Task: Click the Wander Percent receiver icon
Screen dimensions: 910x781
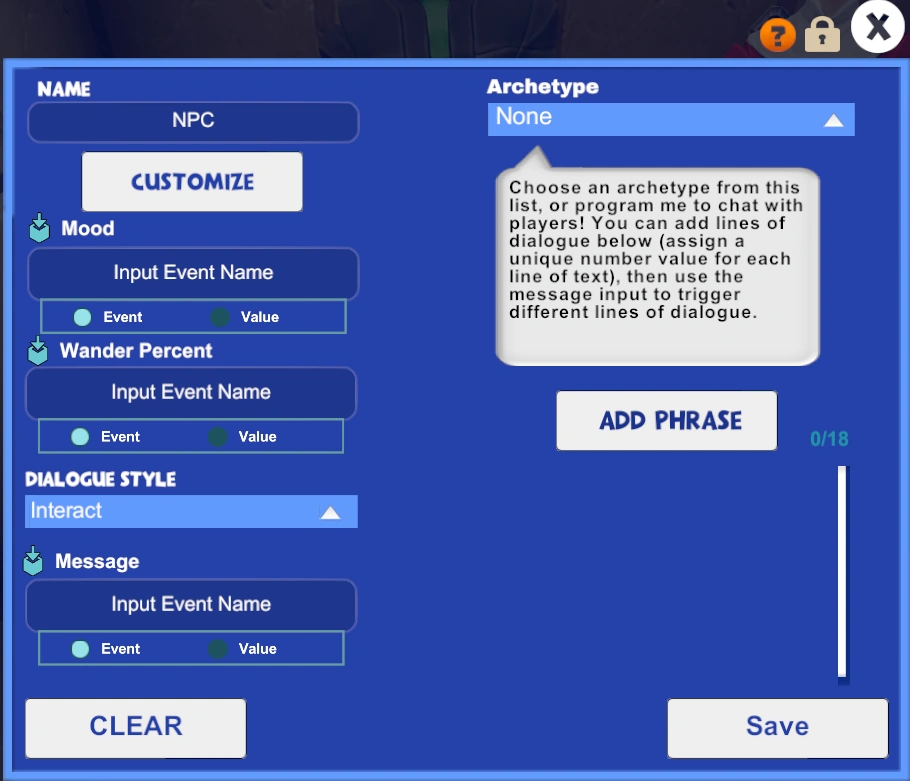Action: (x=38, y=350)
